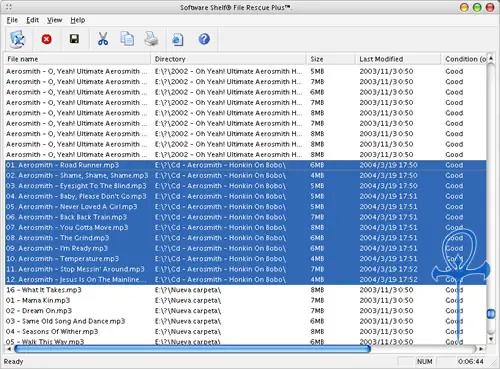Click the green maximize window button
The height and width of the screenshot is (369, 500).
click(x=477, y=7)
